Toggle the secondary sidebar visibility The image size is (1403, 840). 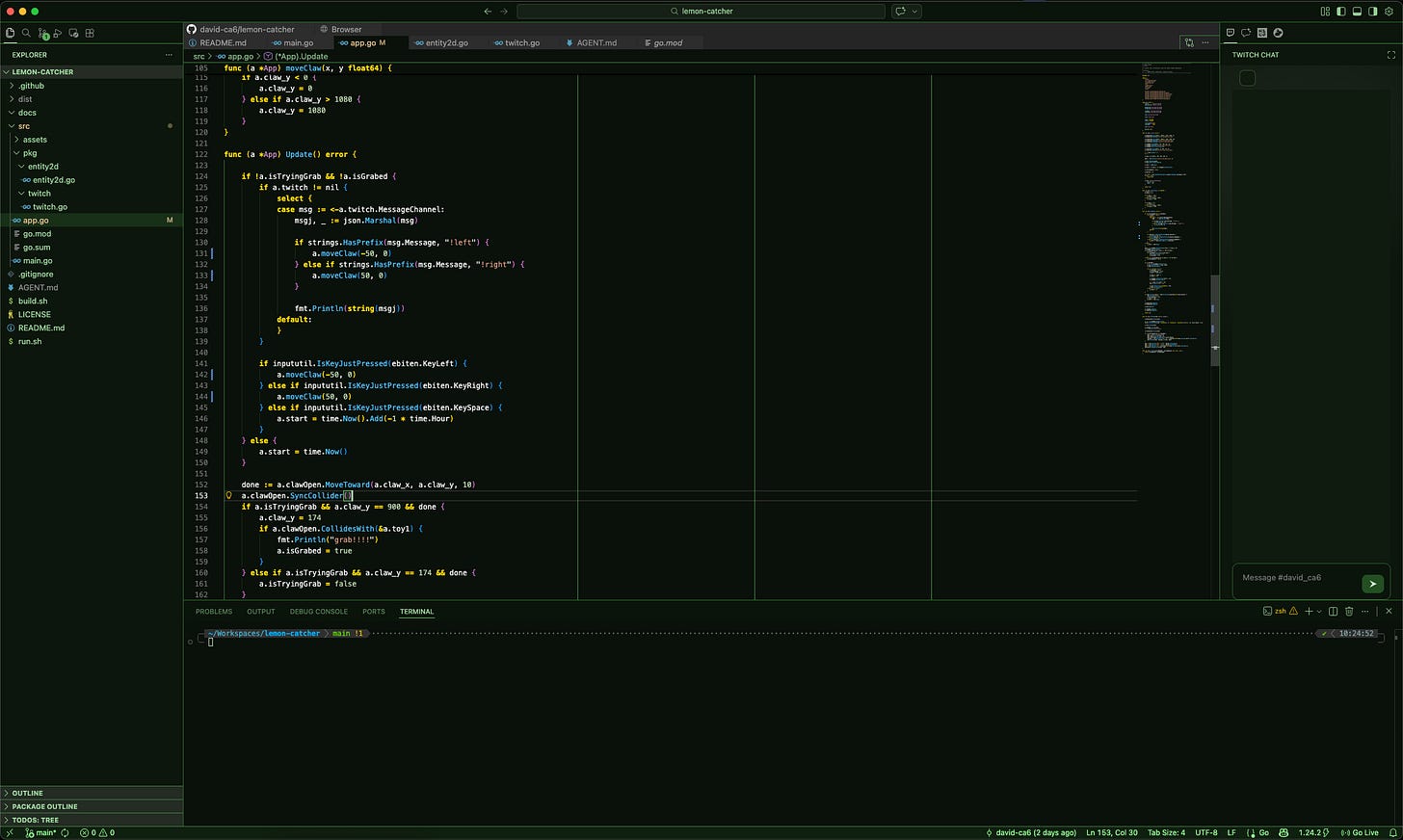pos(1373,12)
